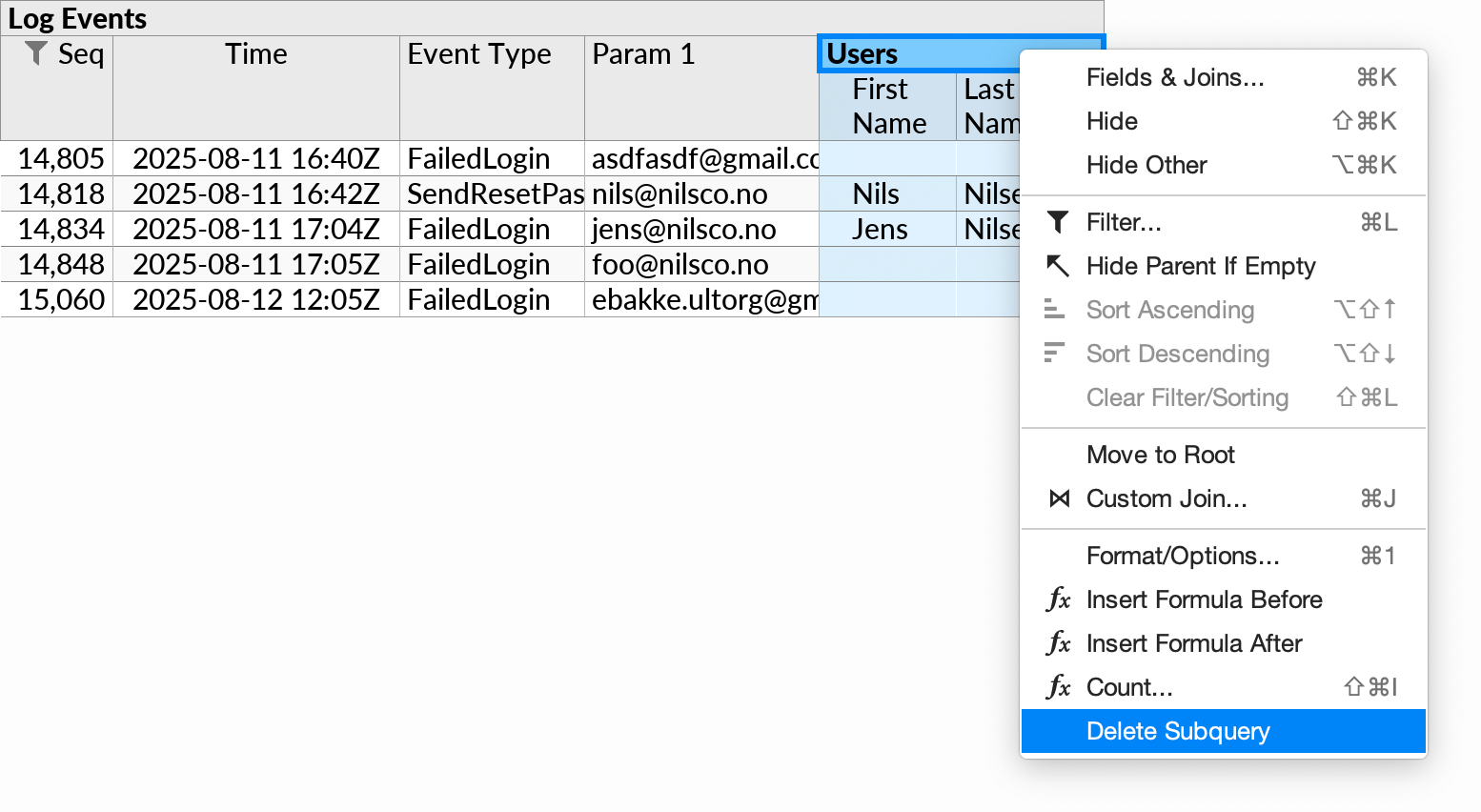1481x812 pixels.
Task: Select Move to Root
Action: tap(1160, 455)
